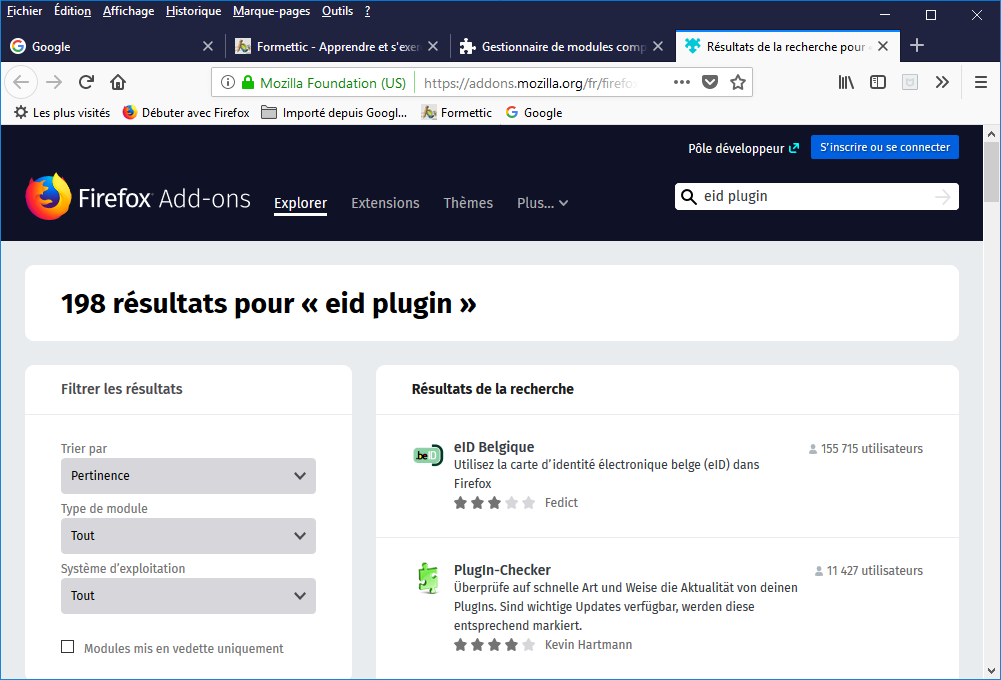Save page to Pocket

tap(710, 82)
